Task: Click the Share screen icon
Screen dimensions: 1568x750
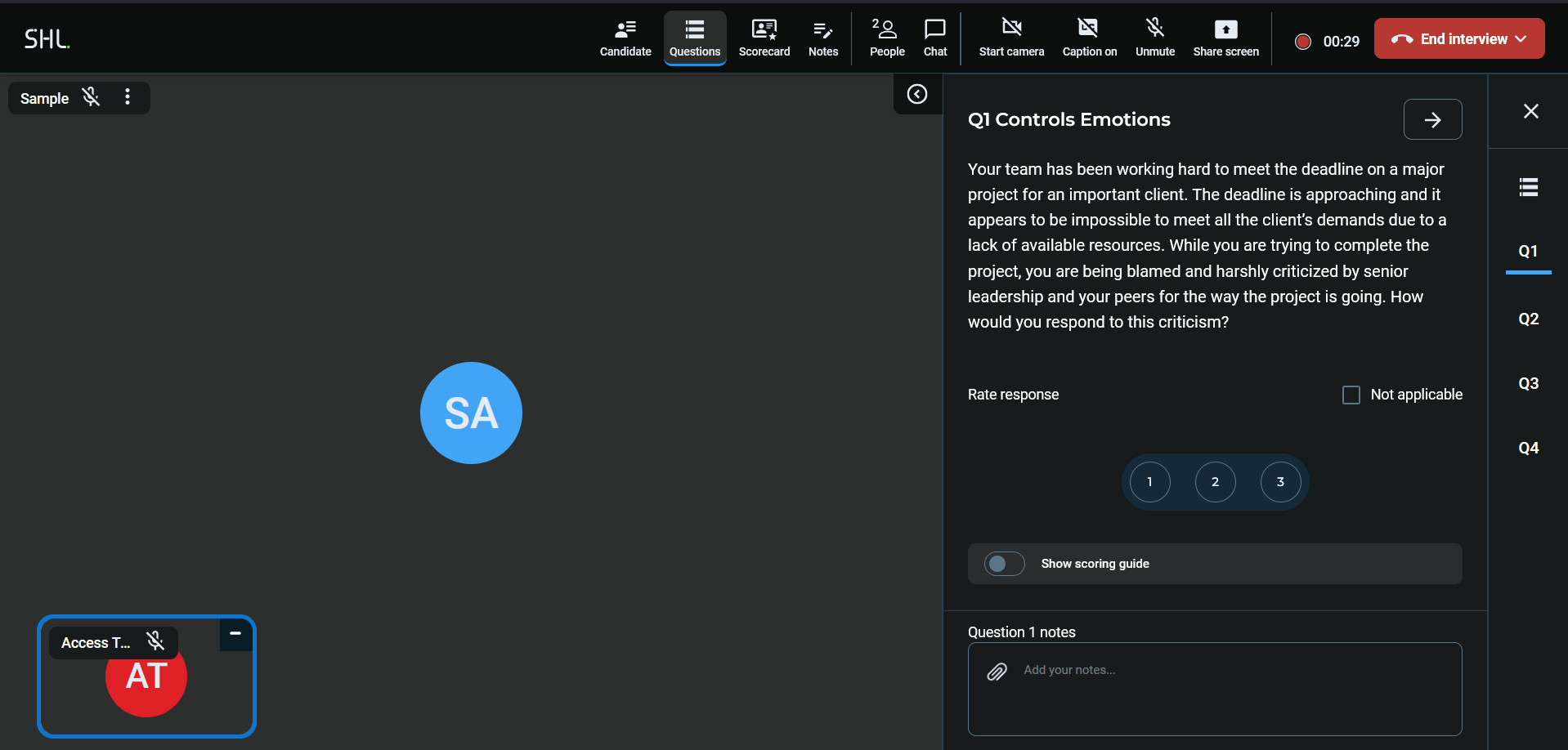Action: click(x=1225, y=30)
